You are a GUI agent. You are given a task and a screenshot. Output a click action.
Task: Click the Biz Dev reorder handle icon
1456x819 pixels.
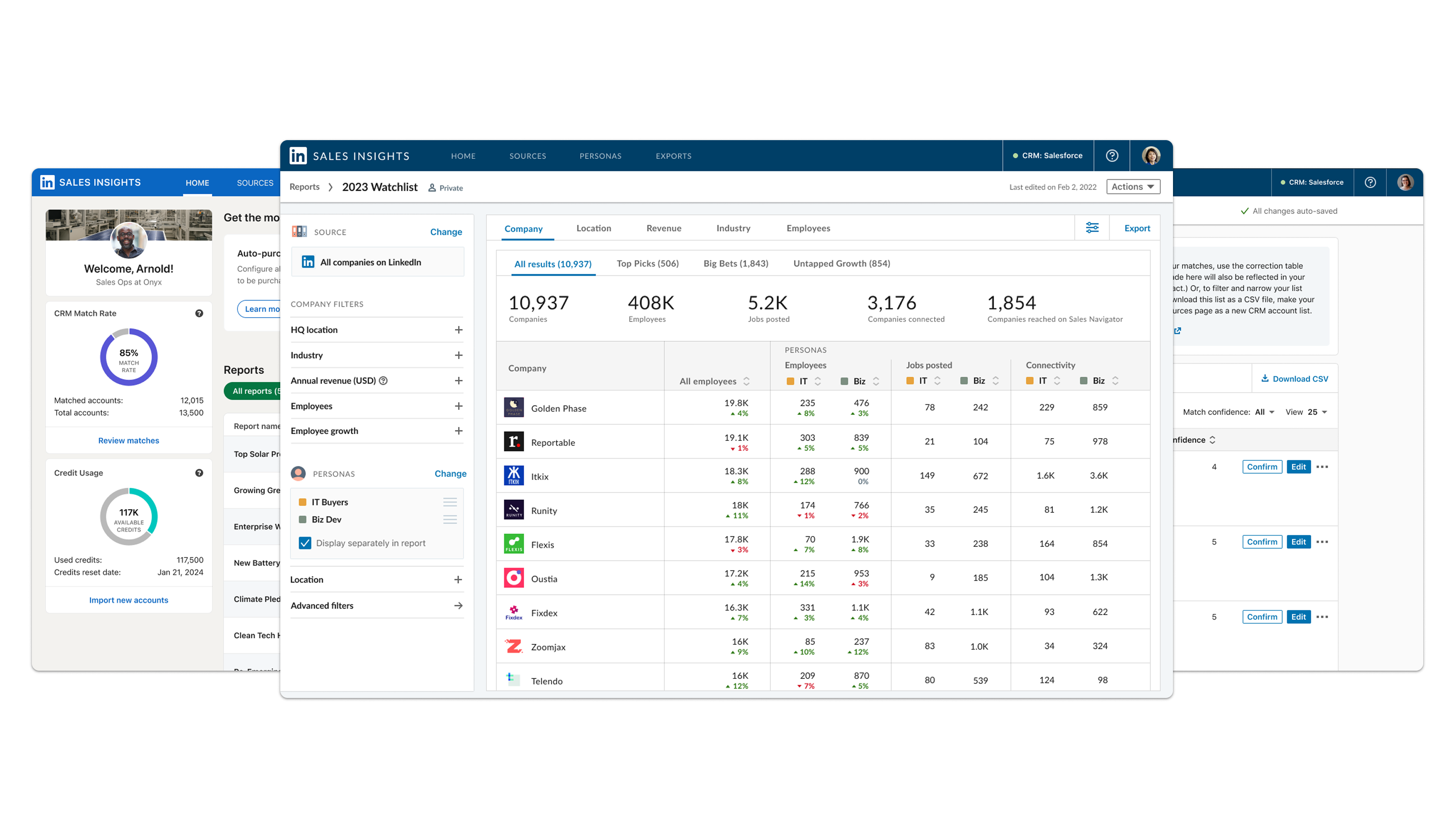pyautogui.click(x=450, y=520)
